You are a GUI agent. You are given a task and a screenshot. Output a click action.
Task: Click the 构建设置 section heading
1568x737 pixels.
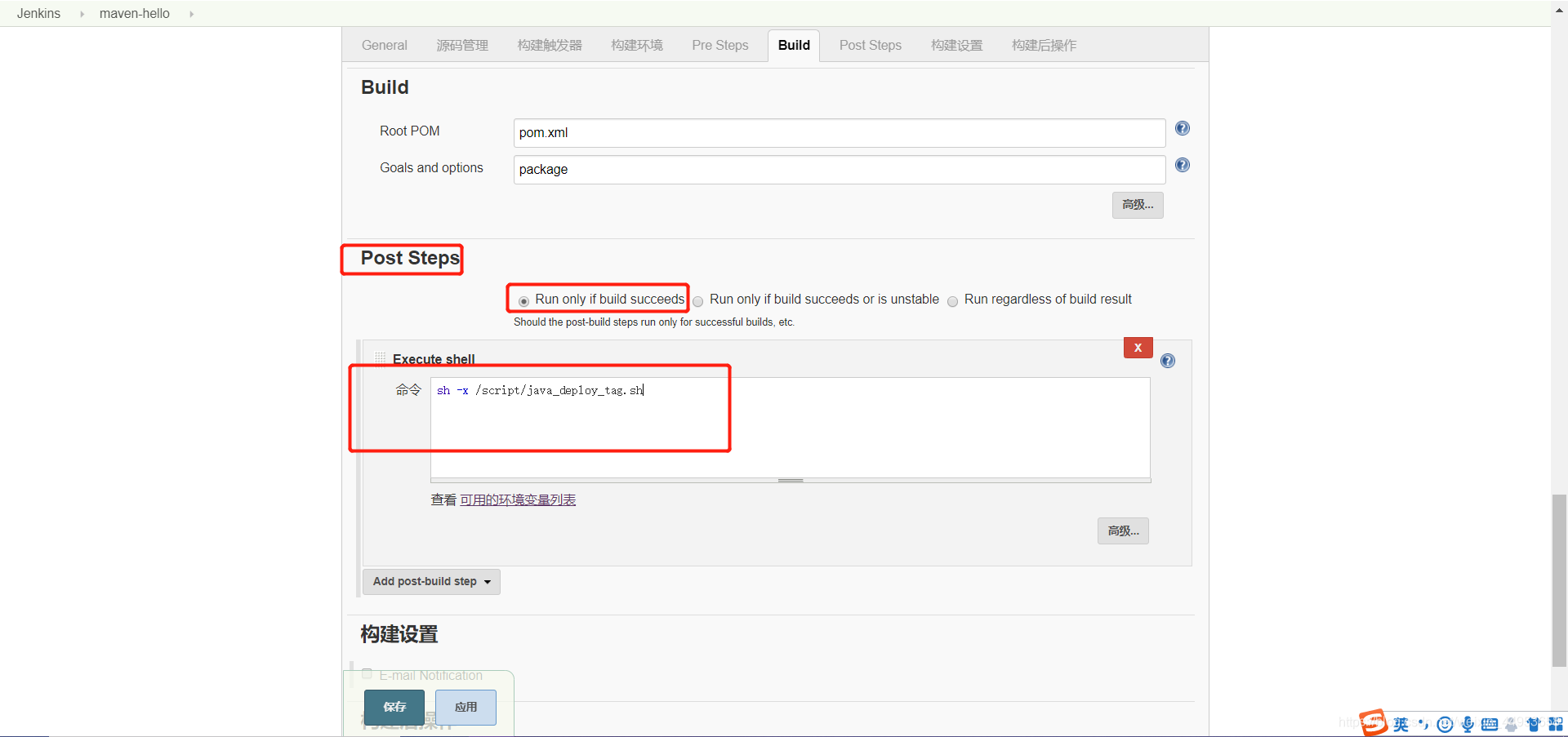(x=399, y=634)
